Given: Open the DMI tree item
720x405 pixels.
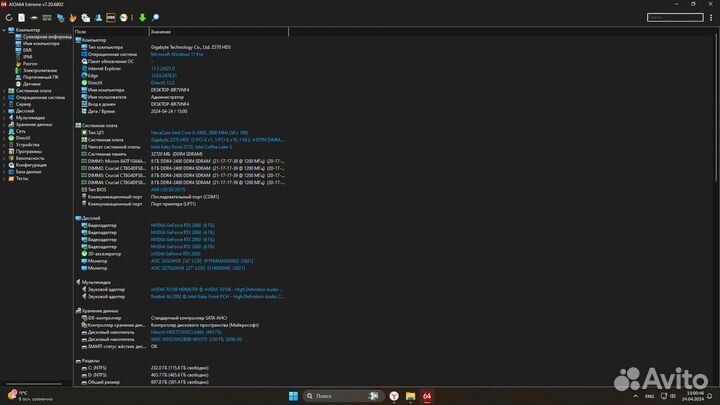Looking at the screenshot, I should tap(27, 50).
